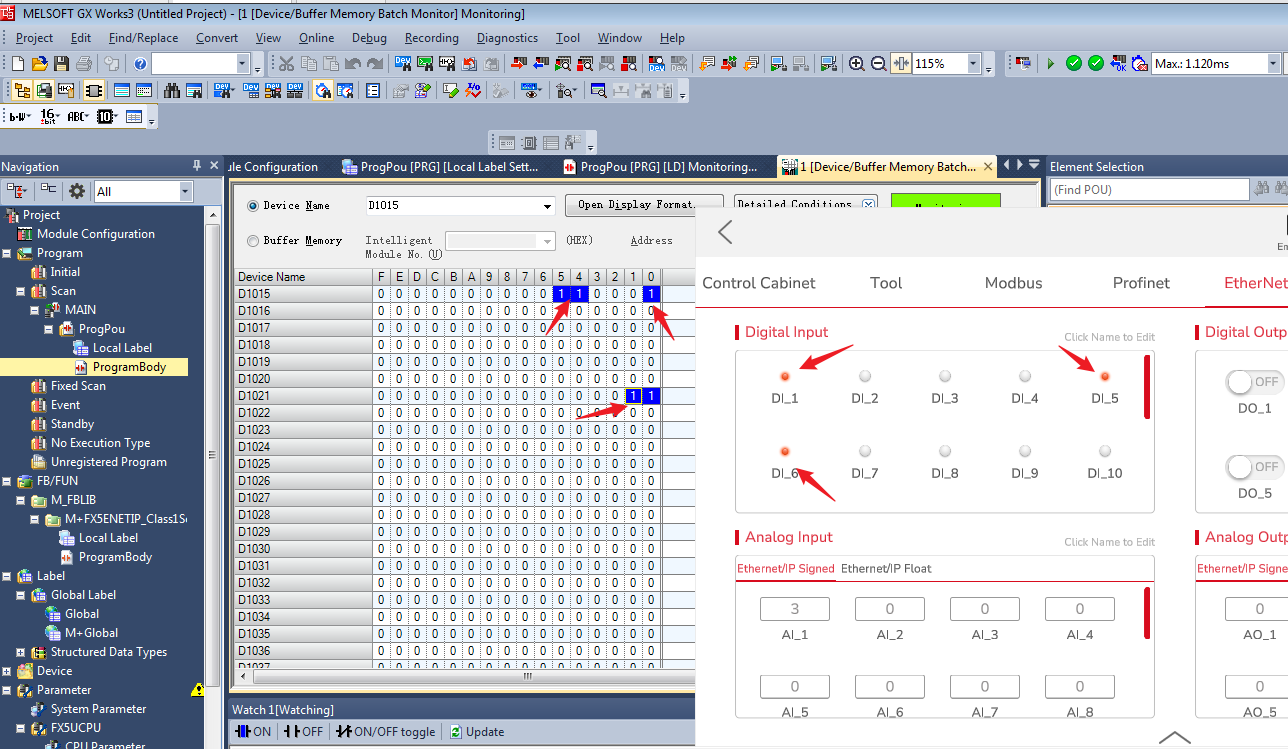Click the back arrow in robot panel
The width and height of the screenshot is (1288, 749).
pyautogui.click(x=726, y=233)
